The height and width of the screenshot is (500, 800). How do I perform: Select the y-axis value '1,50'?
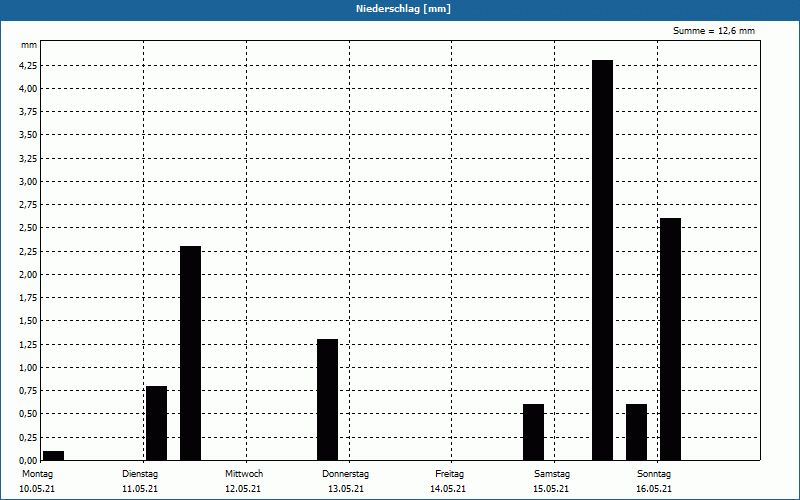pos(28,321)
